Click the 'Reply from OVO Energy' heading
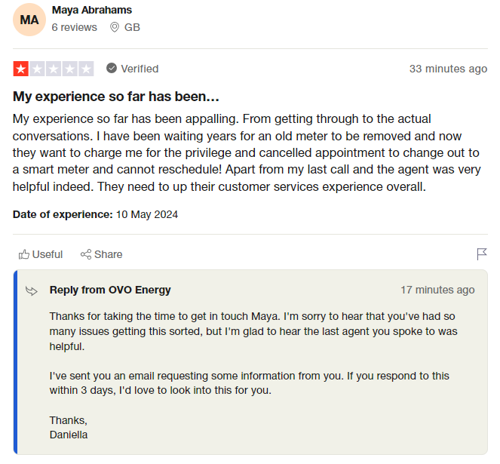 pyautogui.click(x=110, y=290)
